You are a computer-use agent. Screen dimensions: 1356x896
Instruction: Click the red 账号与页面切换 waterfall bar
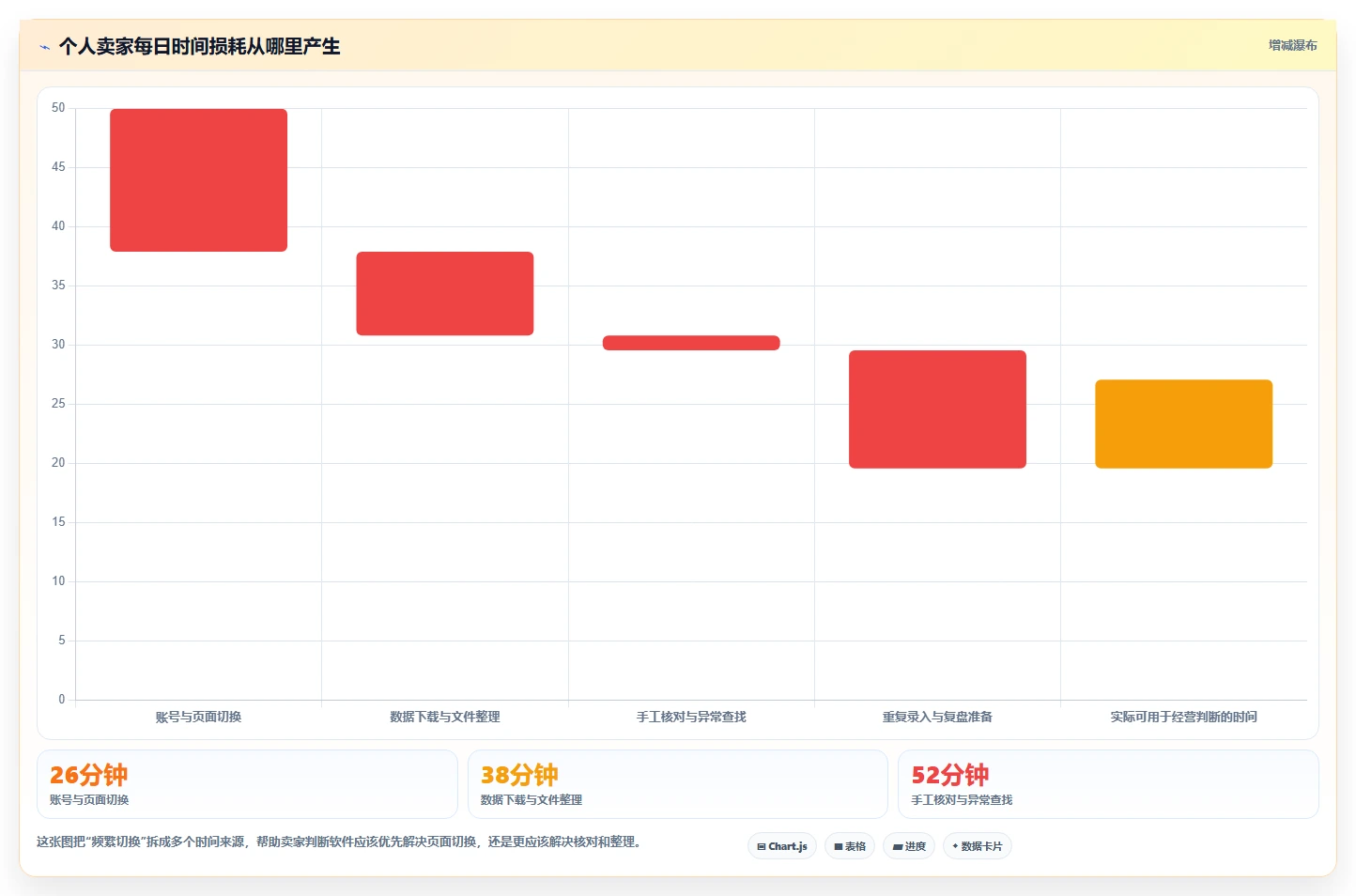198,180
